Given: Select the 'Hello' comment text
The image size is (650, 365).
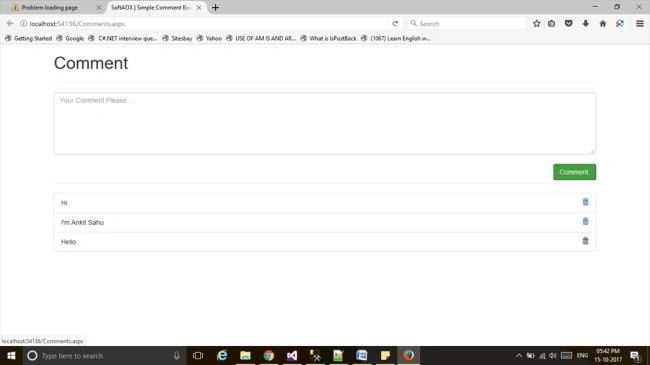Looking at the screenshot, I should pos(69,242).
